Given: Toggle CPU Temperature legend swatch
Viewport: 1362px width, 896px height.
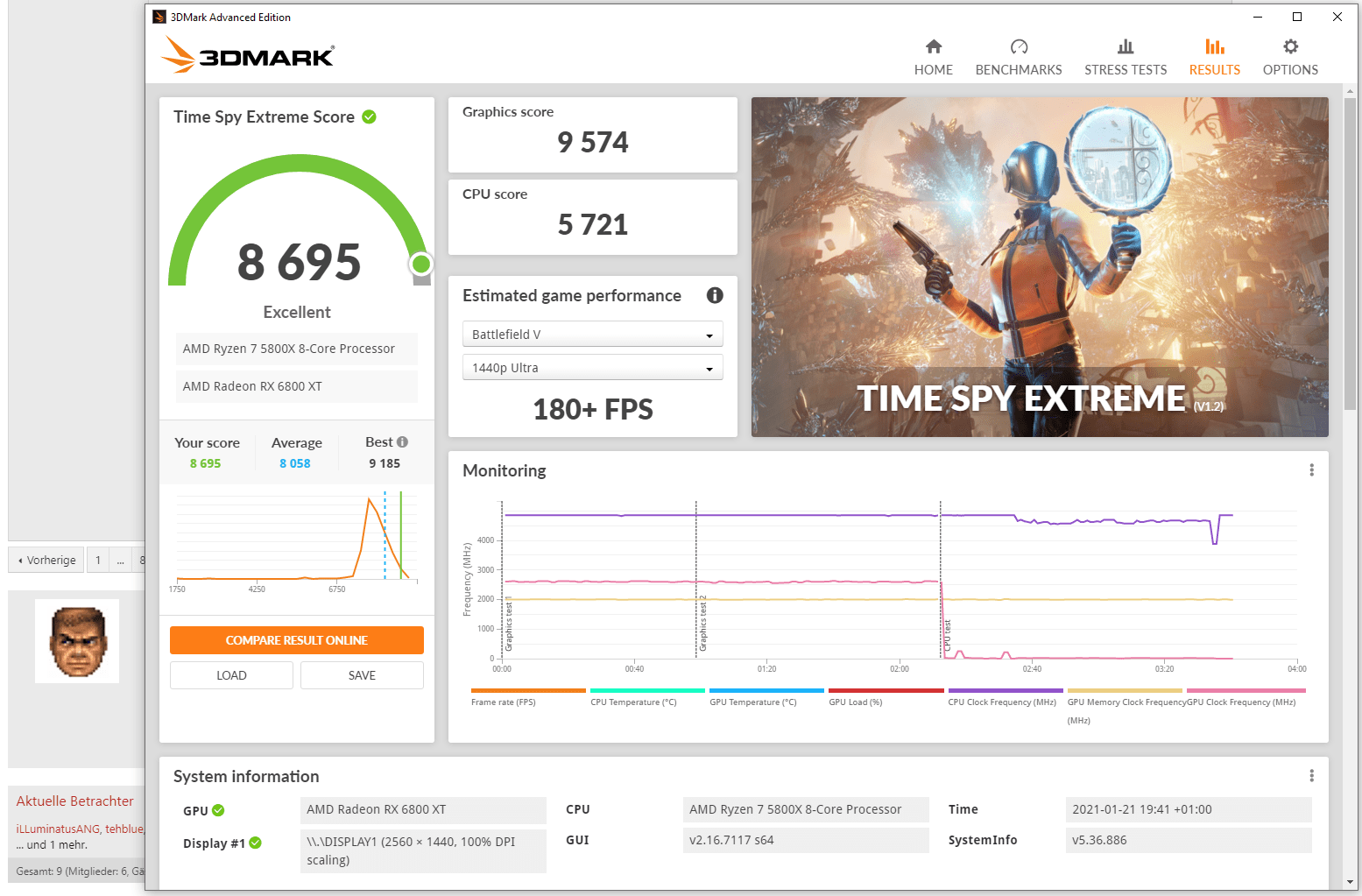Looking at the screenshot, I should click(647, 691).
